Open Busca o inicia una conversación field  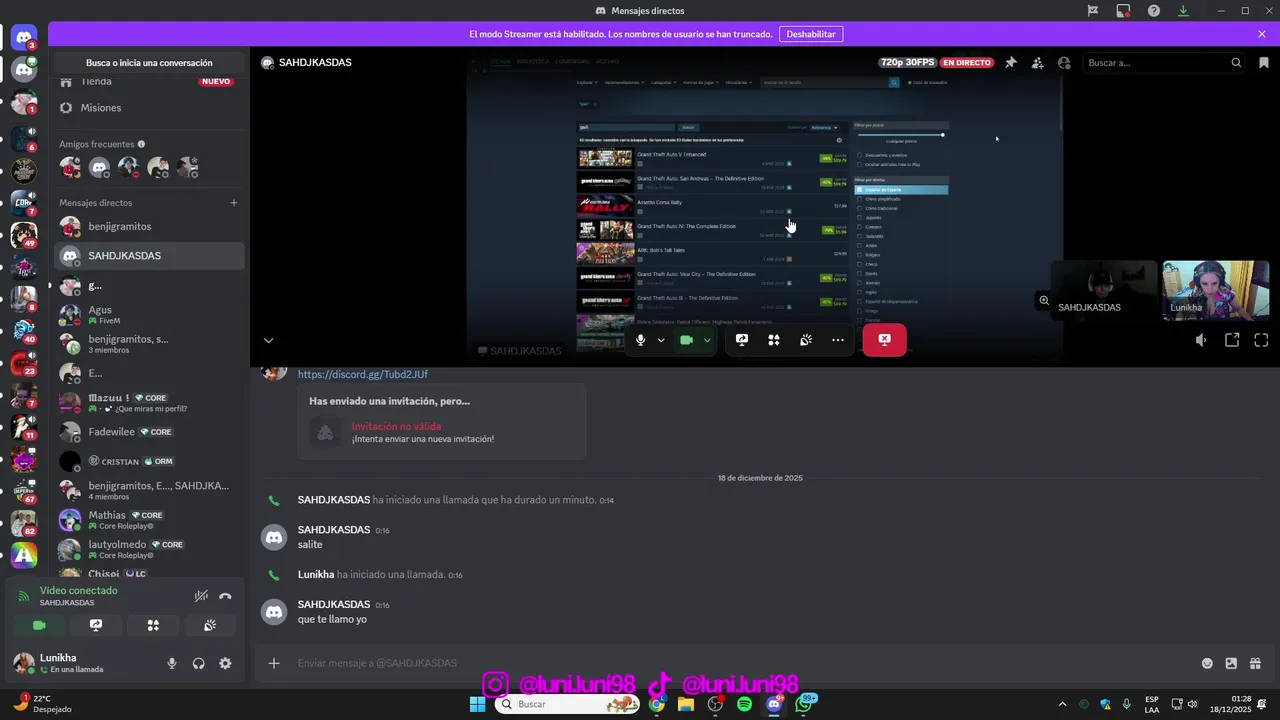[x=149, y=62]
